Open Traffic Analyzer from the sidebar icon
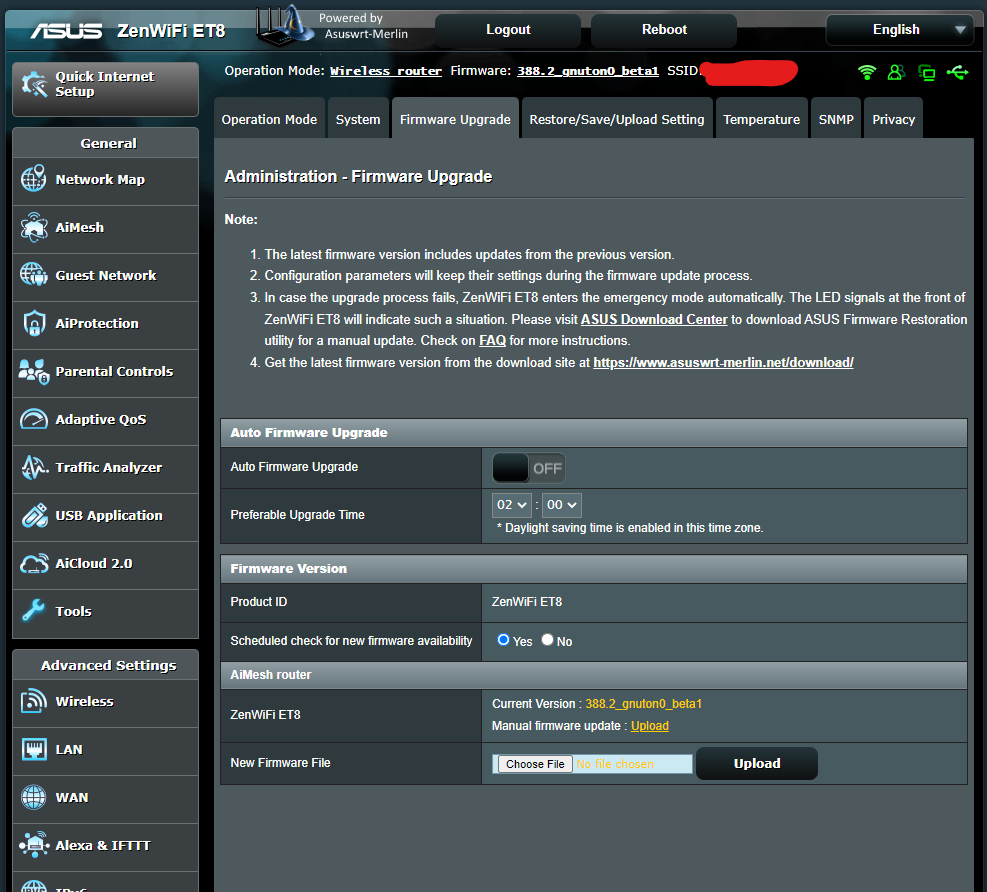987x892 pixels. pos(33,469)
